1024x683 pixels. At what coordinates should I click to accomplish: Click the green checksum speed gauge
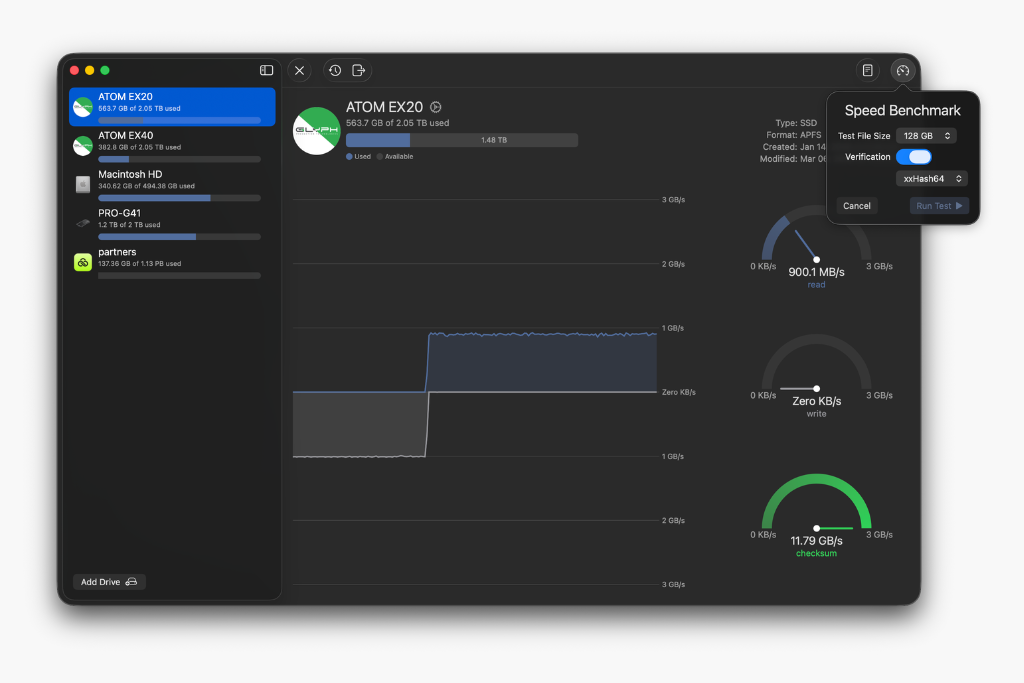[x=816, y=510]
